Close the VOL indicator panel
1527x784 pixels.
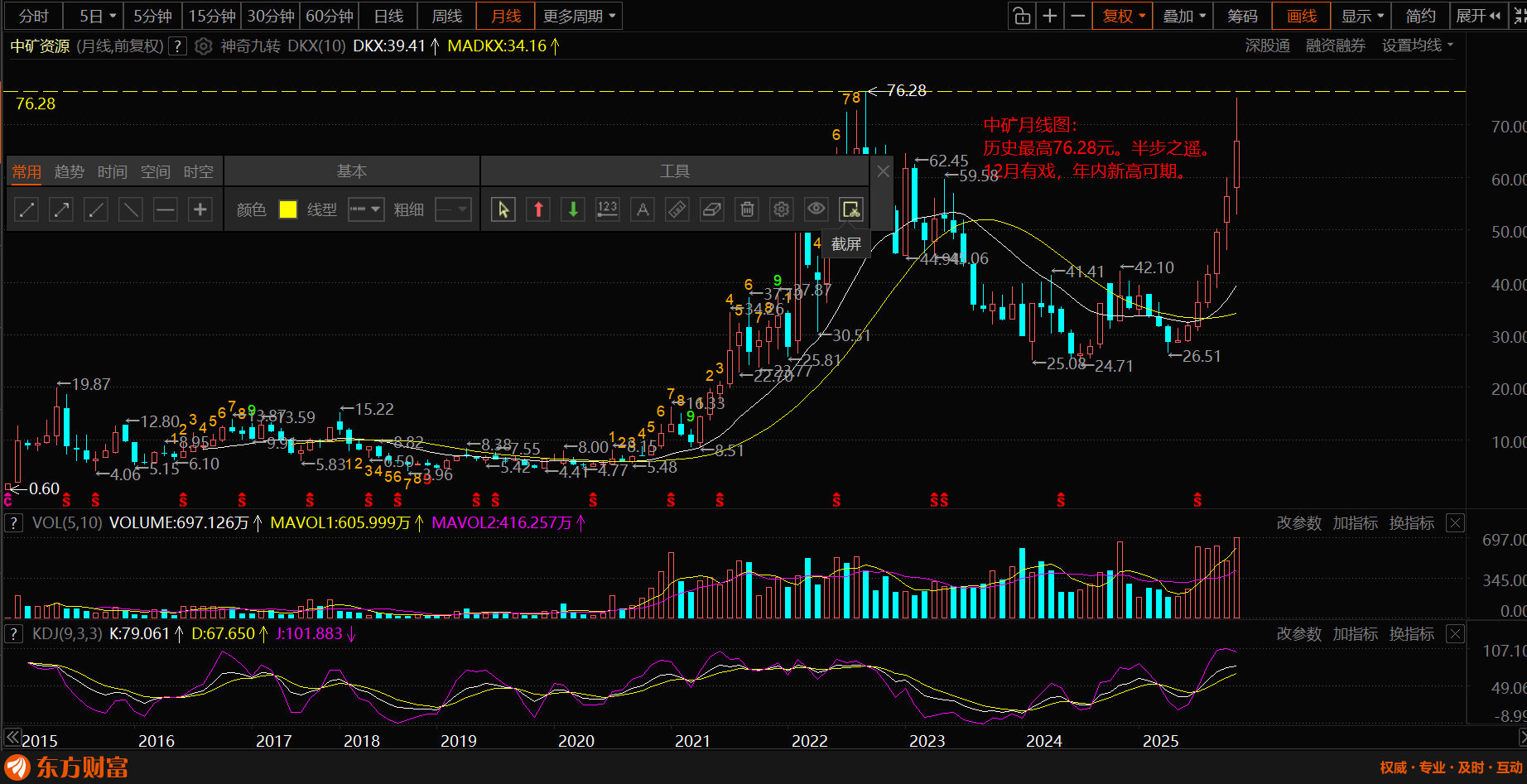pyautogui.click(x=1455, y=523)
